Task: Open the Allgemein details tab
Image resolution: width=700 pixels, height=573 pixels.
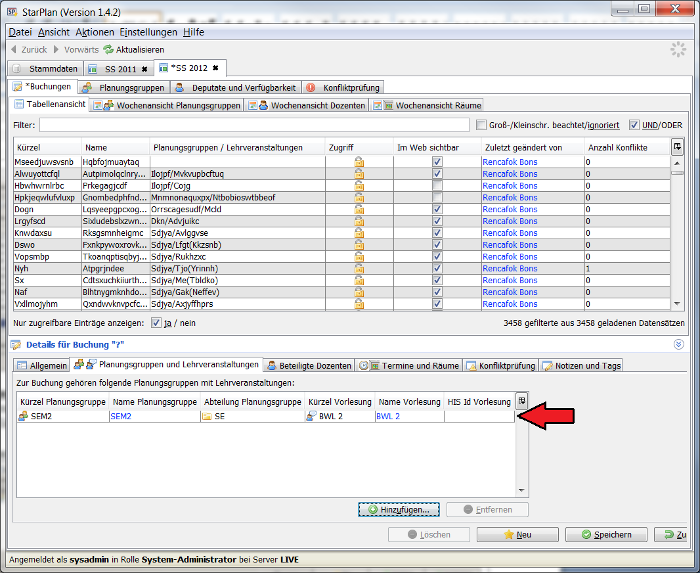Action: click(42, 365)
